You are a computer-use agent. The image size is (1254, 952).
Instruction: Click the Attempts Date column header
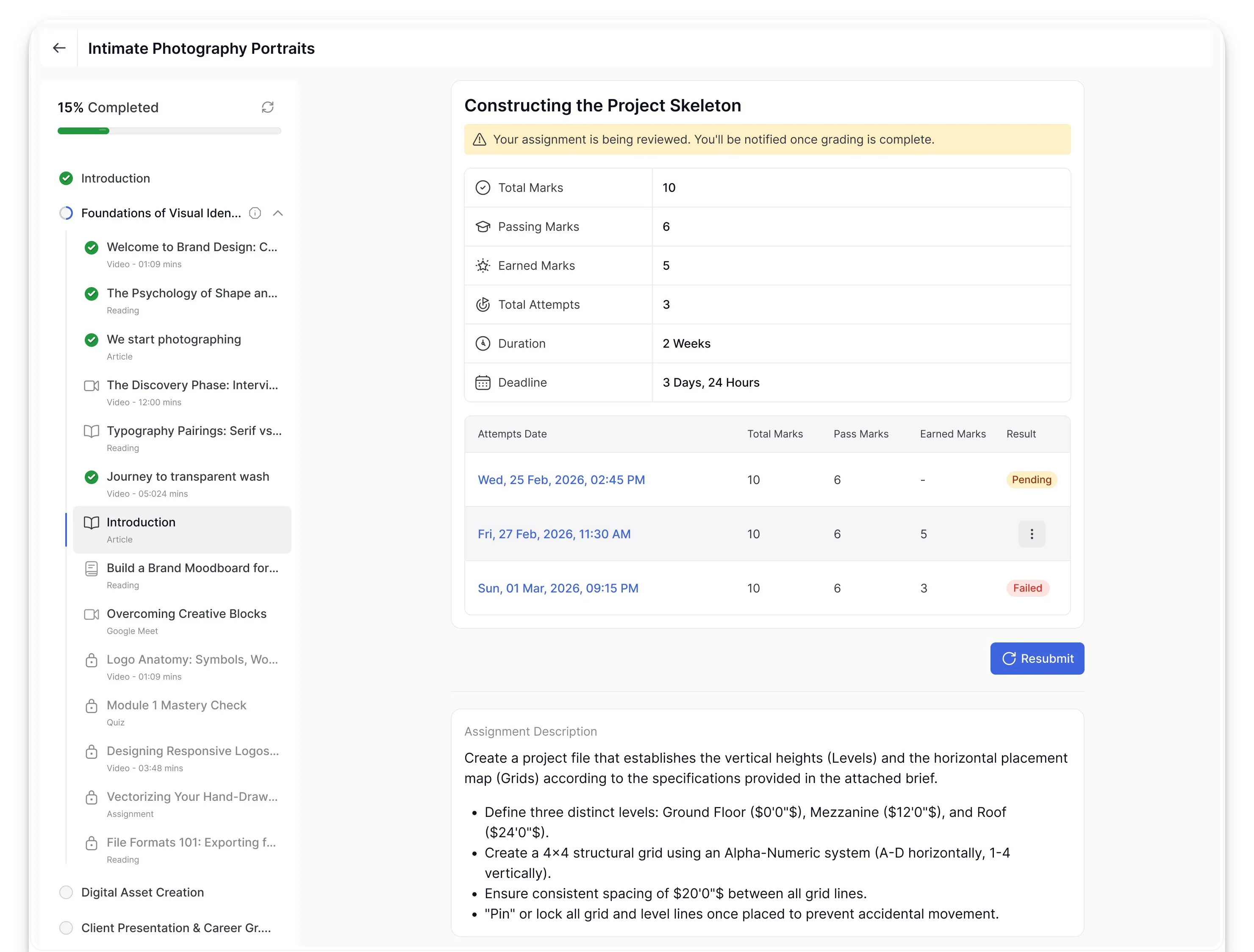coord(513,434)
